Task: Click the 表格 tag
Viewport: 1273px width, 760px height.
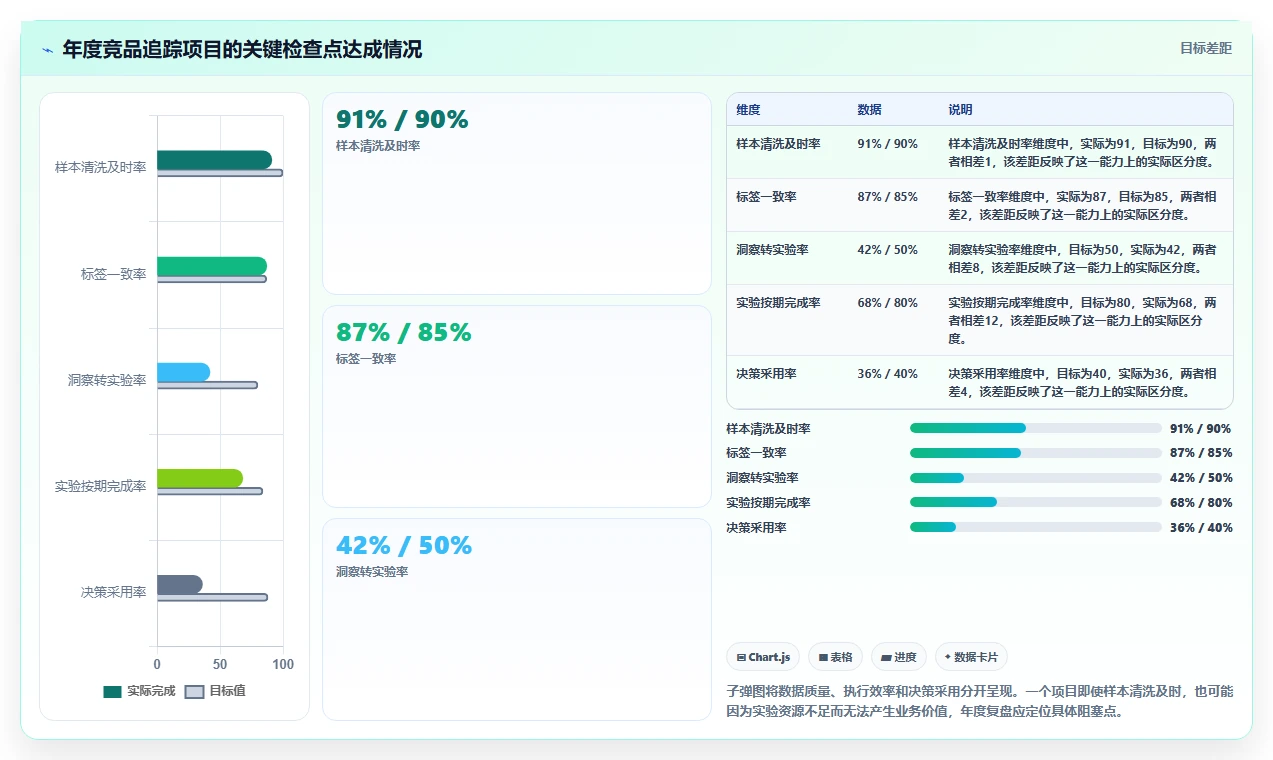Action: point(835,657)
